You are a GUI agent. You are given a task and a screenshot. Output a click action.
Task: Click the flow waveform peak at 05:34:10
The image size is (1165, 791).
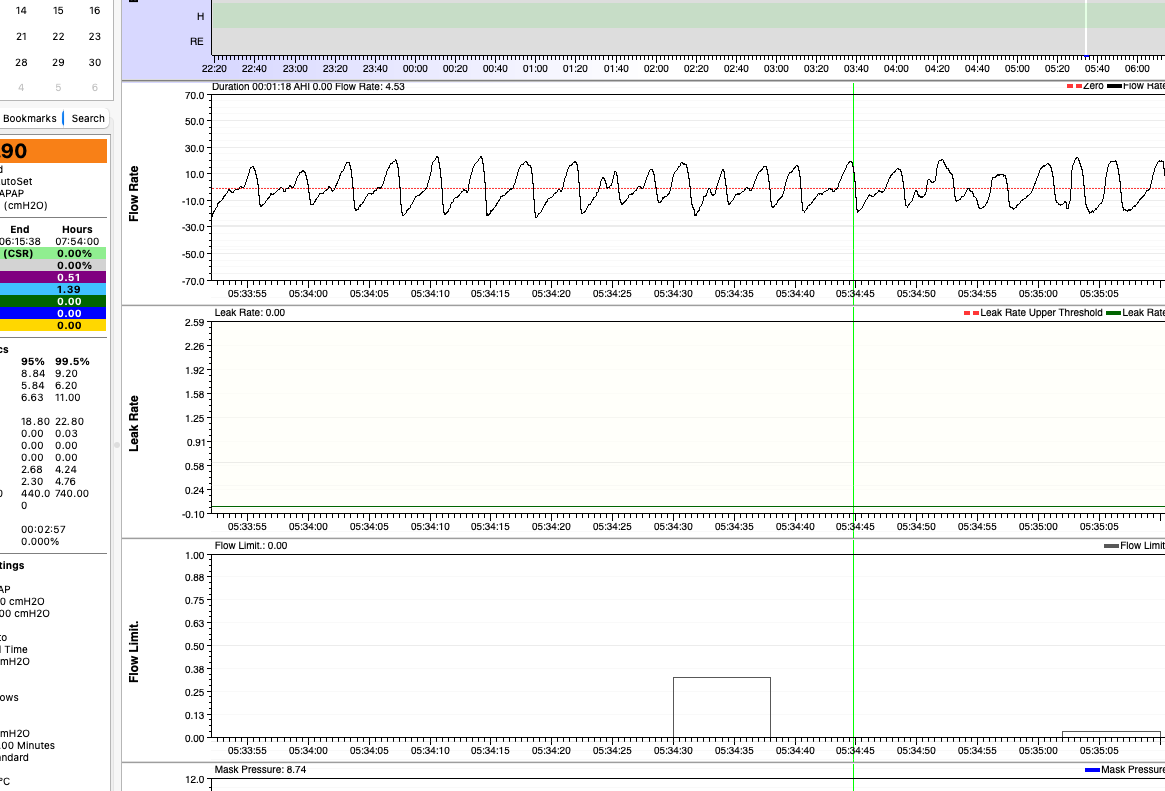point(437,157)
